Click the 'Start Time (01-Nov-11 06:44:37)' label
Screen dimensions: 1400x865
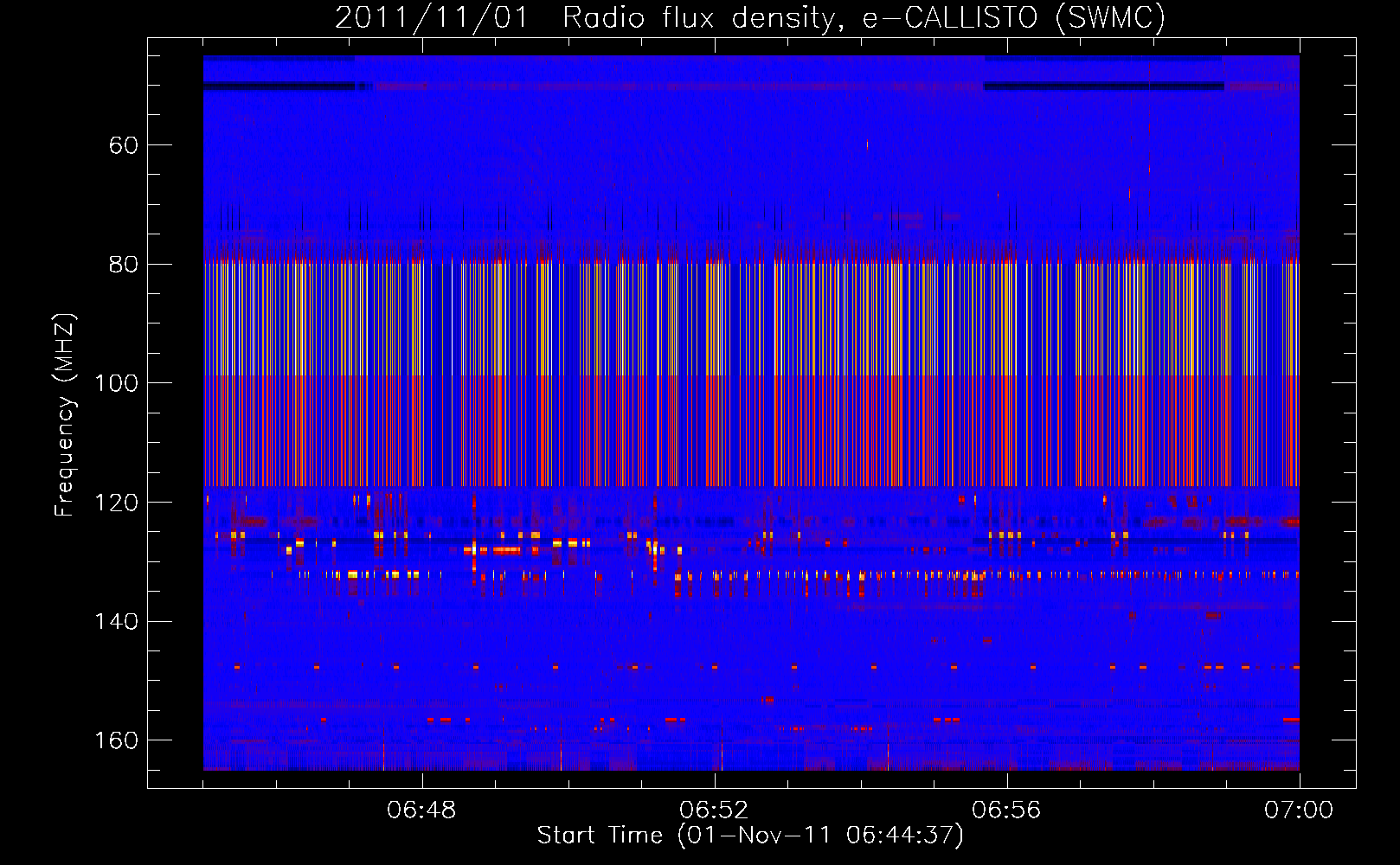(x=750, y=836)
